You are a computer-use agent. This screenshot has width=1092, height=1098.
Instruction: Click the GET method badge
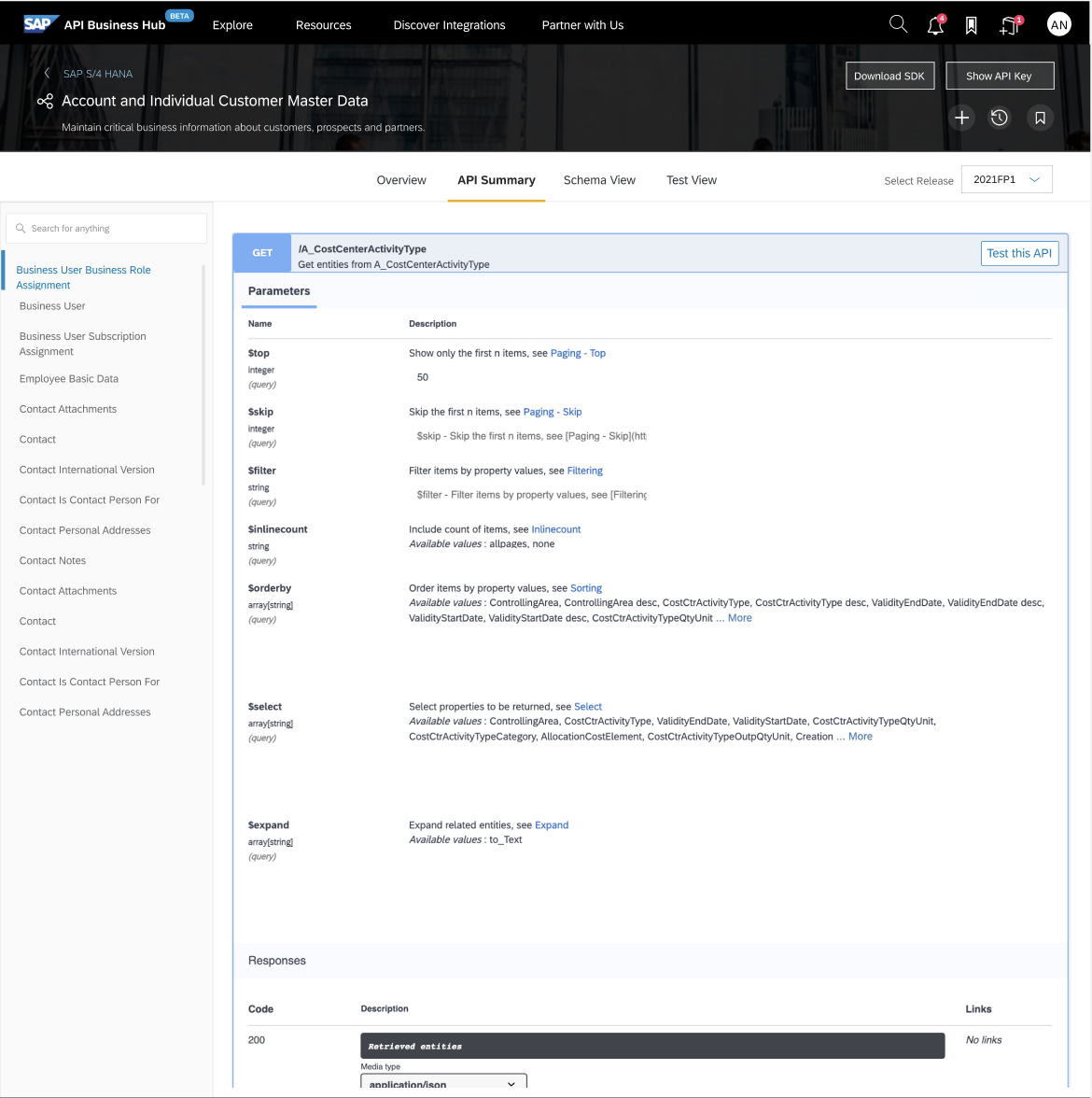[264, 252]
